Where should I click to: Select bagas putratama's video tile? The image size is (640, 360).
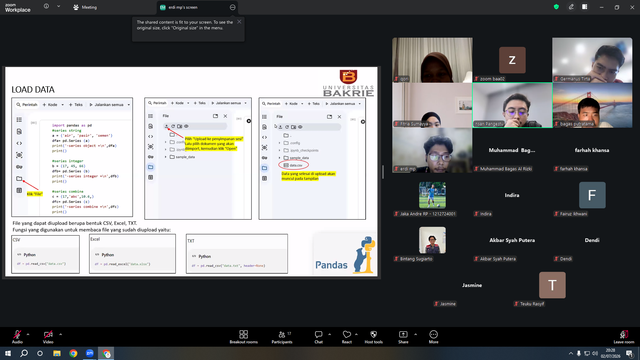pyautogui.click(x=592, y=105)
